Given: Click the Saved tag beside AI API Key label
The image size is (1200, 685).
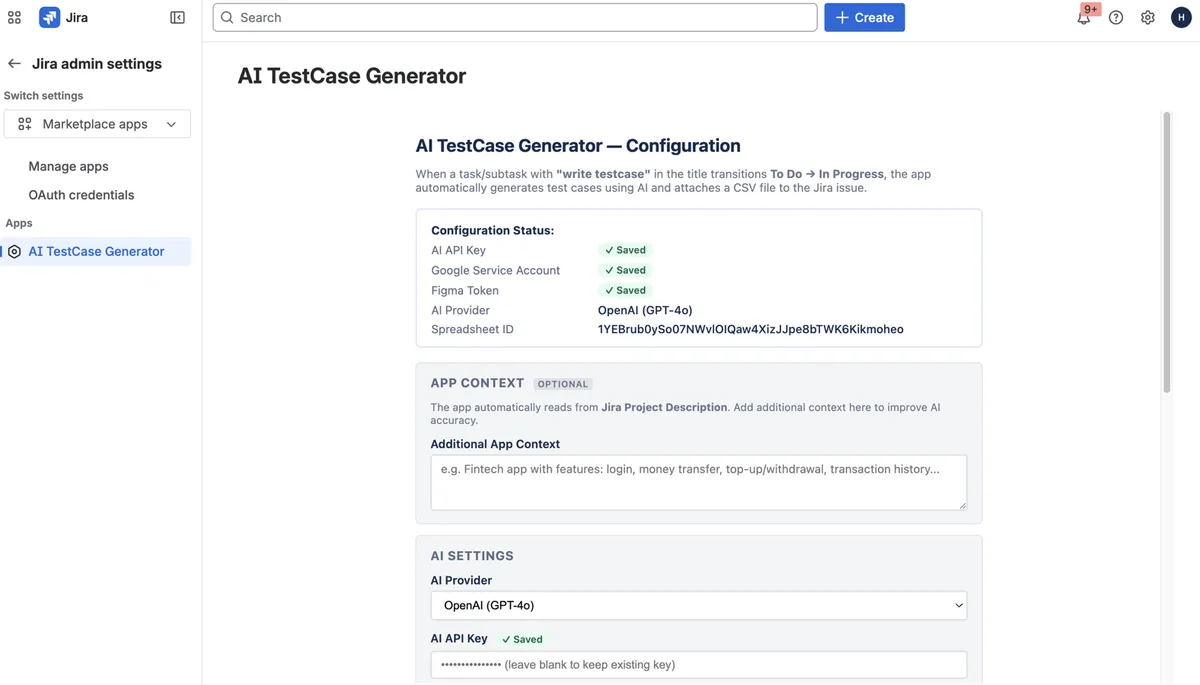Looking at the screenshot, I should coord(522,639).
